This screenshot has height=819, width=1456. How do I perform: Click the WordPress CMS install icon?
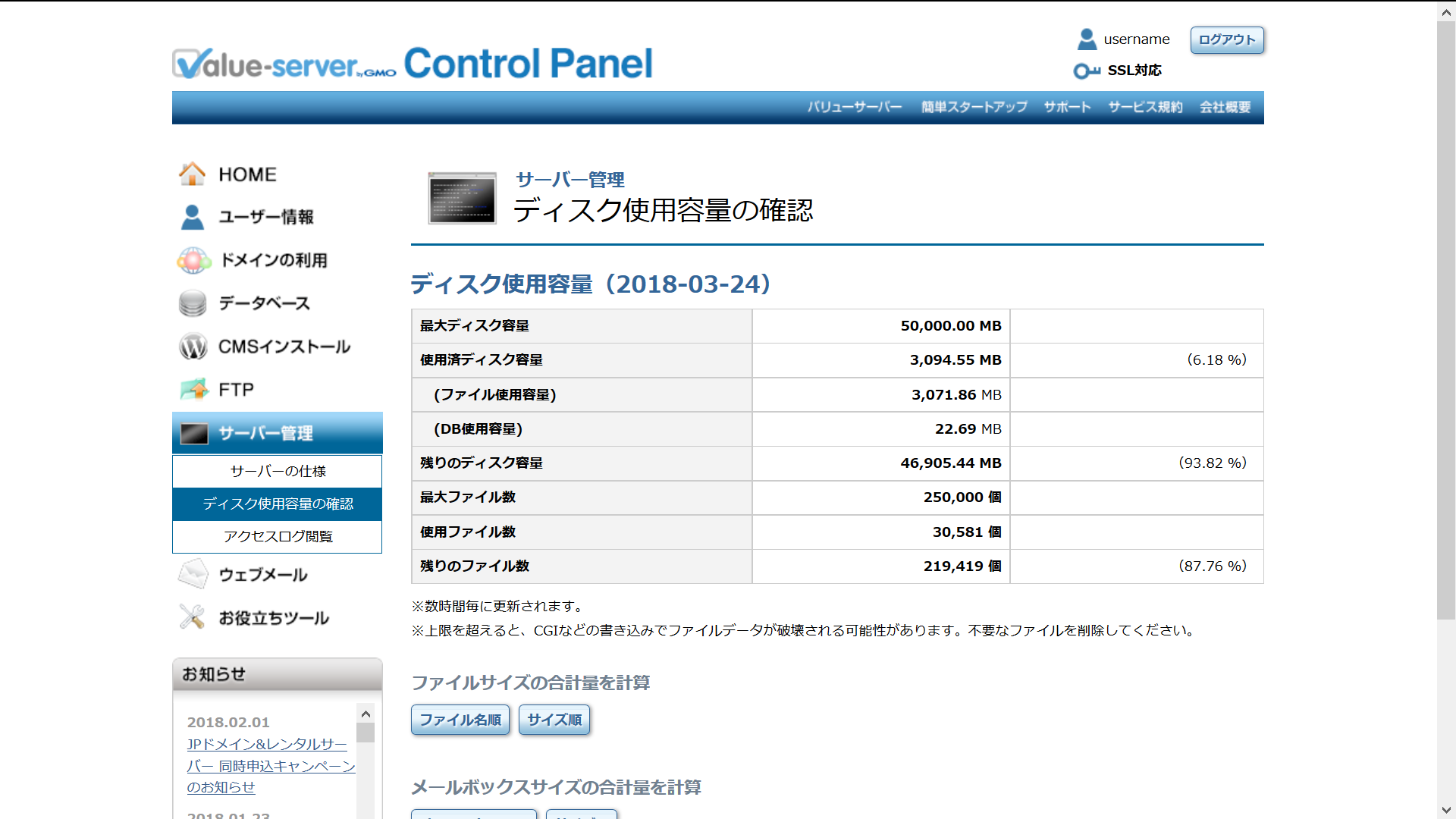point(193,347)
